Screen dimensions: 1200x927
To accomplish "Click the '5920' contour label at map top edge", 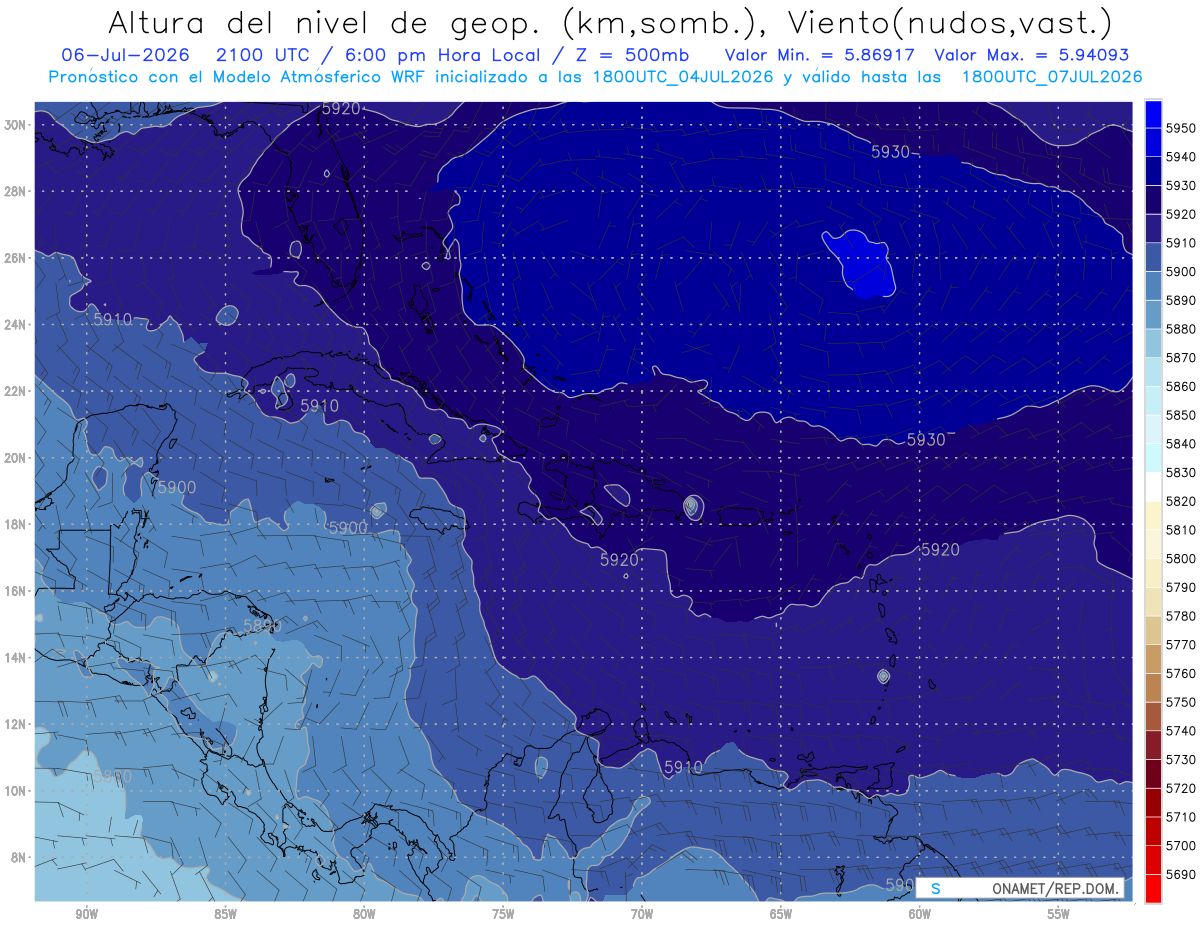I will click(x=341, y=108).
